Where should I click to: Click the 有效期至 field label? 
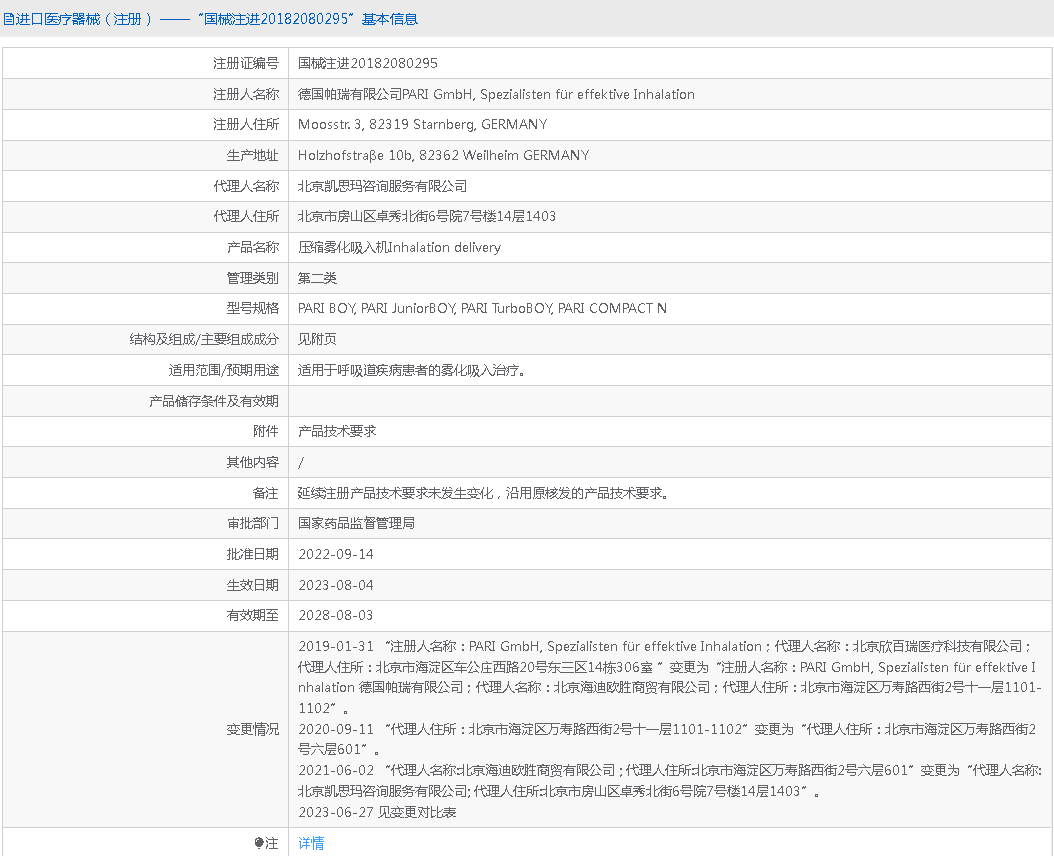pyautogui.click(x=253, y=616)
